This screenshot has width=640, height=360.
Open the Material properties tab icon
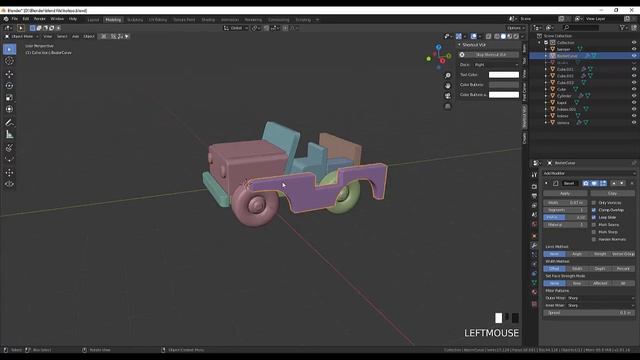[534, 292]
